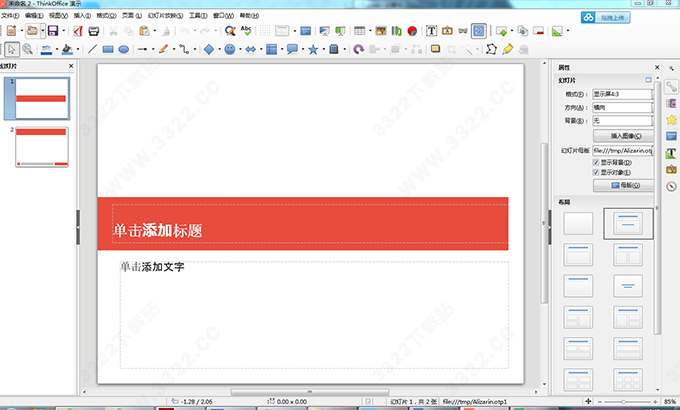Image resolution: width=680 pixels, height=410 pixels.
Task: Toggle the 显示对象 checkbox
Action: [x=596, y=173]
